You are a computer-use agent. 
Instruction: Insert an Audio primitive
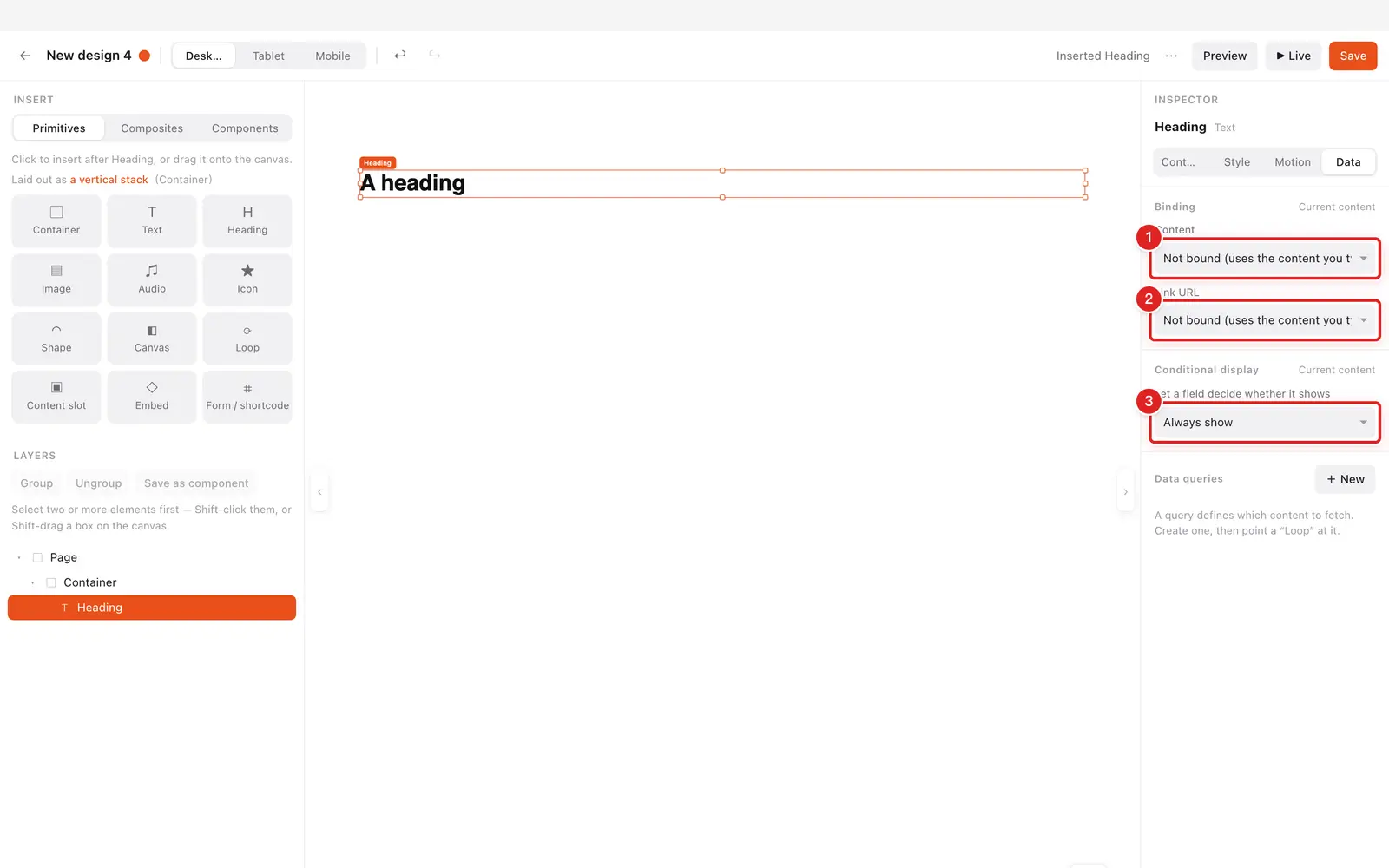click(152, 279)
